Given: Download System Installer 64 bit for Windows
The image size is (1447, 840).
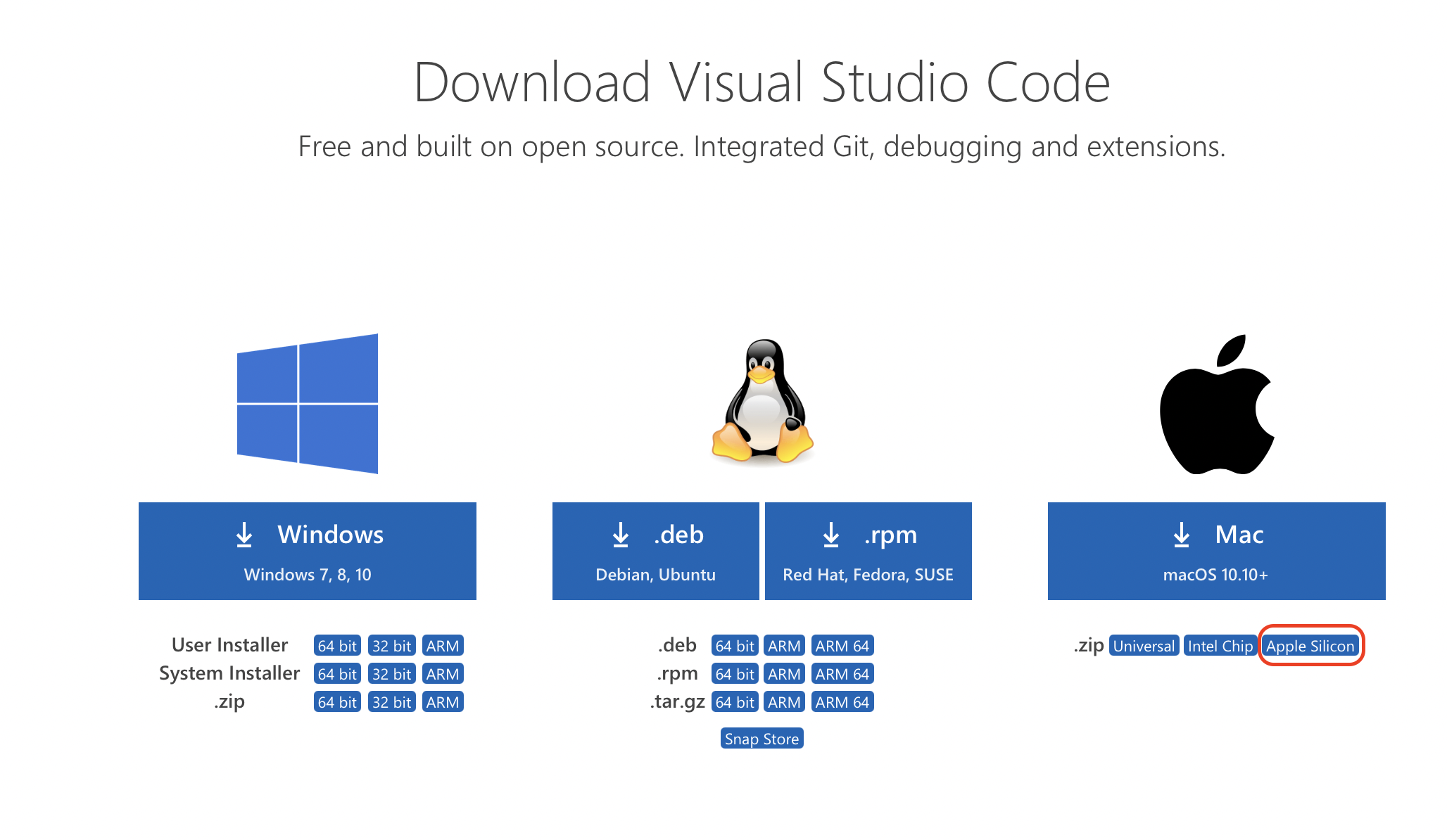Looking at the screenshot, I should click(337, 674).
